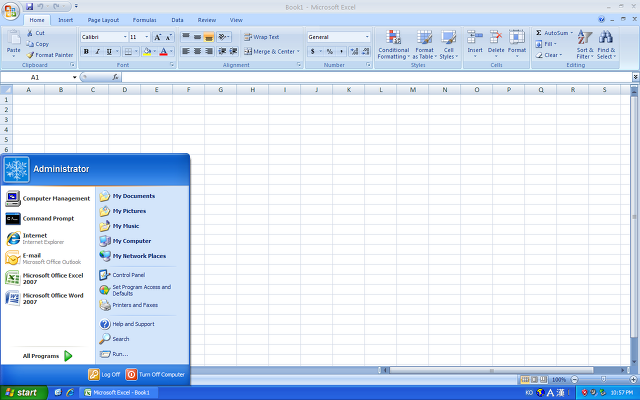Click the Paste clipboard icon
The height and width of the screenshot is (400, 640).
coord(13,38)
